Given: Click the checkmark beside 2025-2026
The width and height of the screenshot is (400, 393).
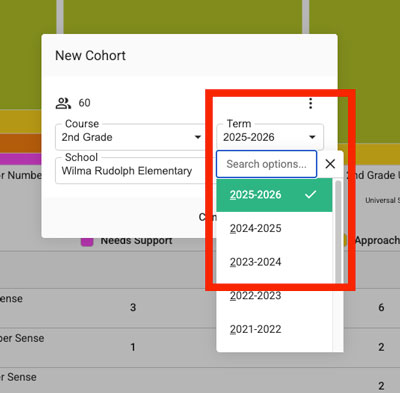Looking at the screenshot, I should (310, 194).
